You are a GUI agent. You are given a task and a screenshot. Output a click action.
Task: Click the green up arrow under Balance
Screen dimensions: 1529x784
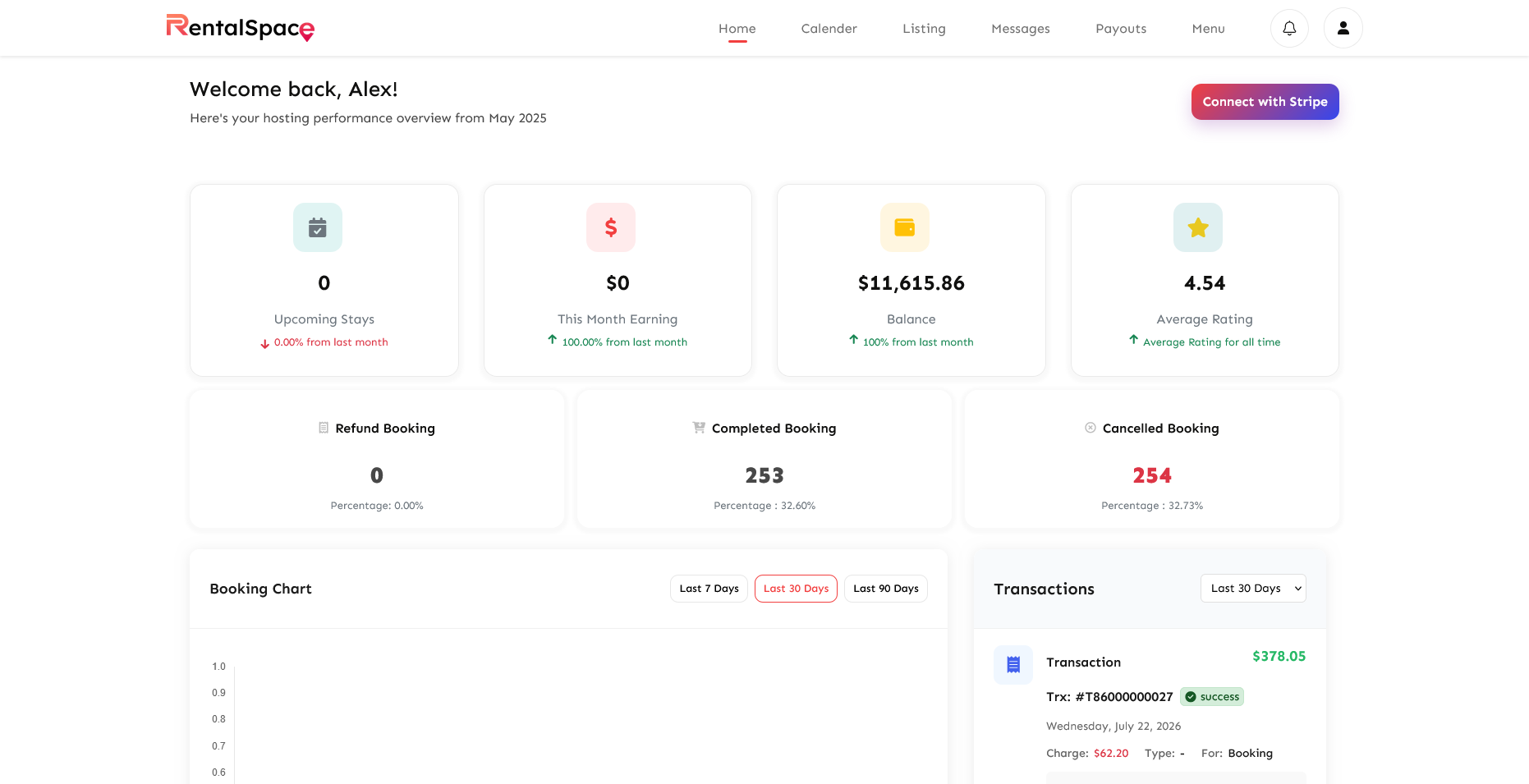click(x=854, y=340)
